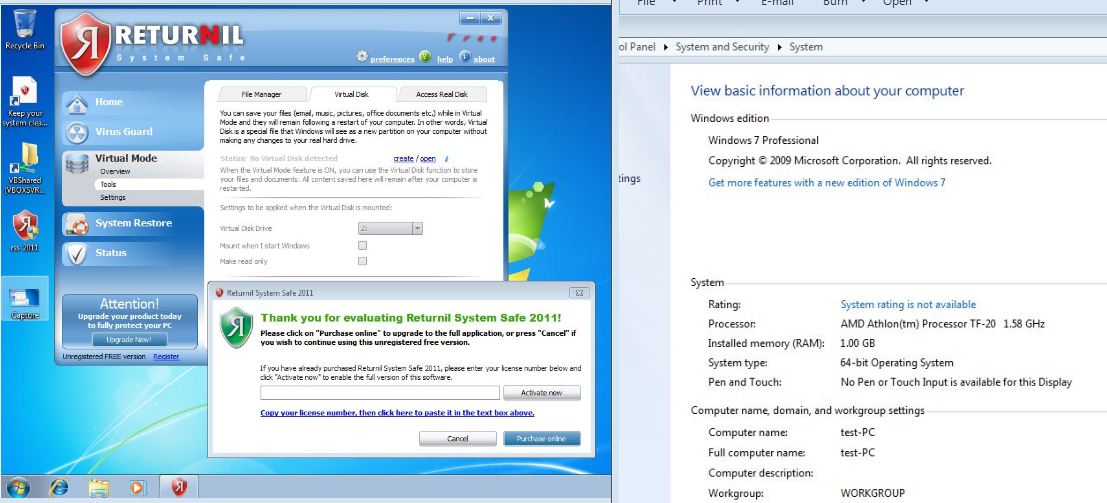Click 'Get more features with a new edition' link
Image resolution: width=1107 pixels, height=503 pixels.
827,183
